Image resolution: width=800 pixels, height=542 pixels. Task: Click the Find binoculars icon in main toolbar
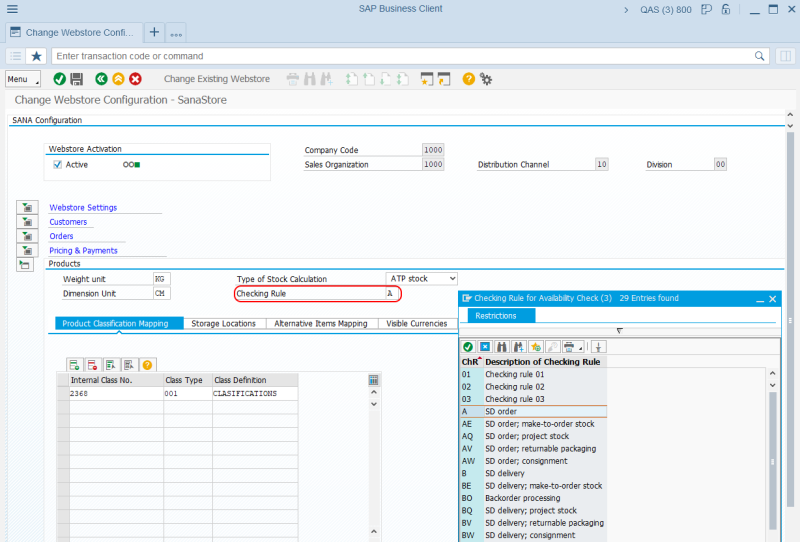coord(310,79)
